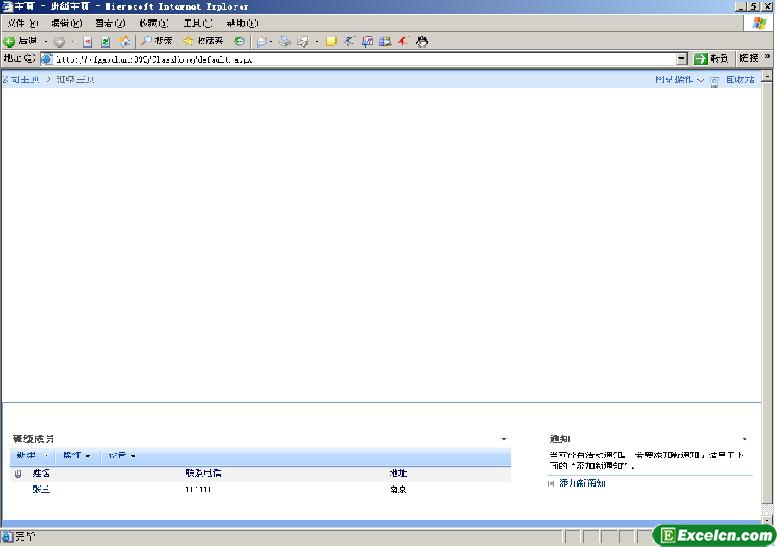The image size is (777, 547).
Task: Open the Messenger figure icon in toolbar
Action: [349, 42]
